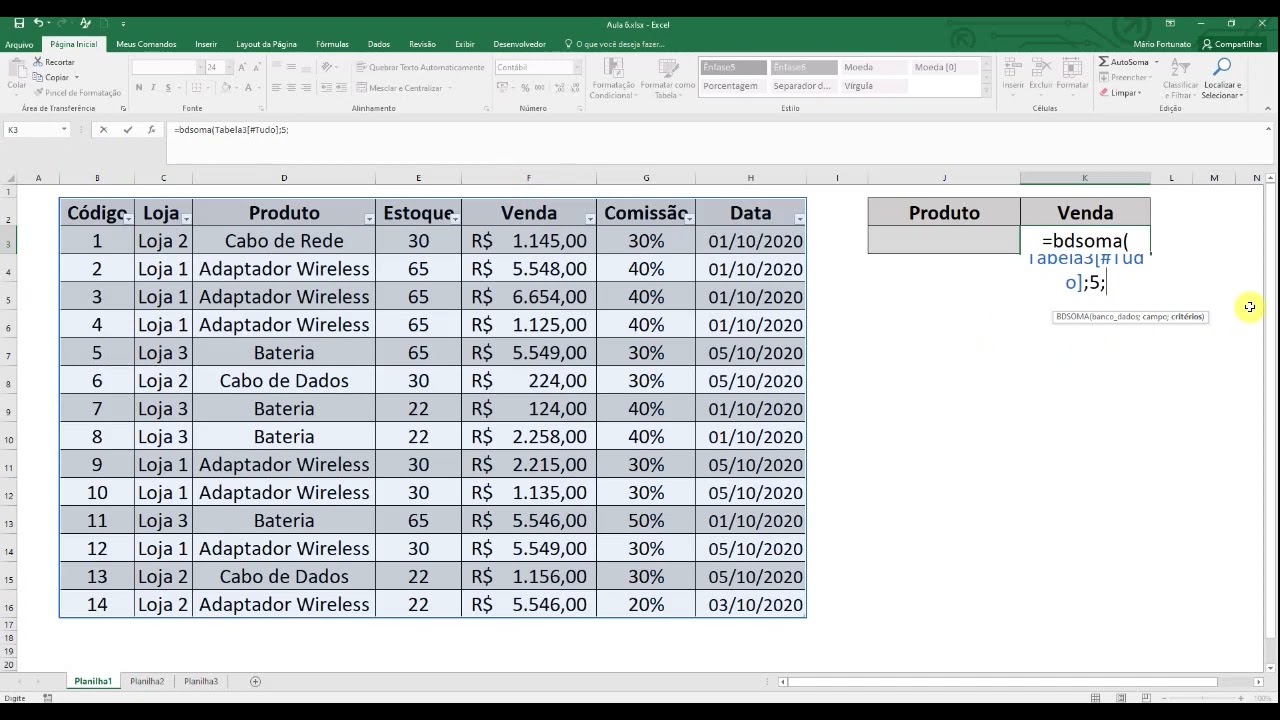This screenshot has width=1280, height=720.
Task: Open Formatar como Tabela gallery
Action: pyautogui.click(x=667, y=77)
